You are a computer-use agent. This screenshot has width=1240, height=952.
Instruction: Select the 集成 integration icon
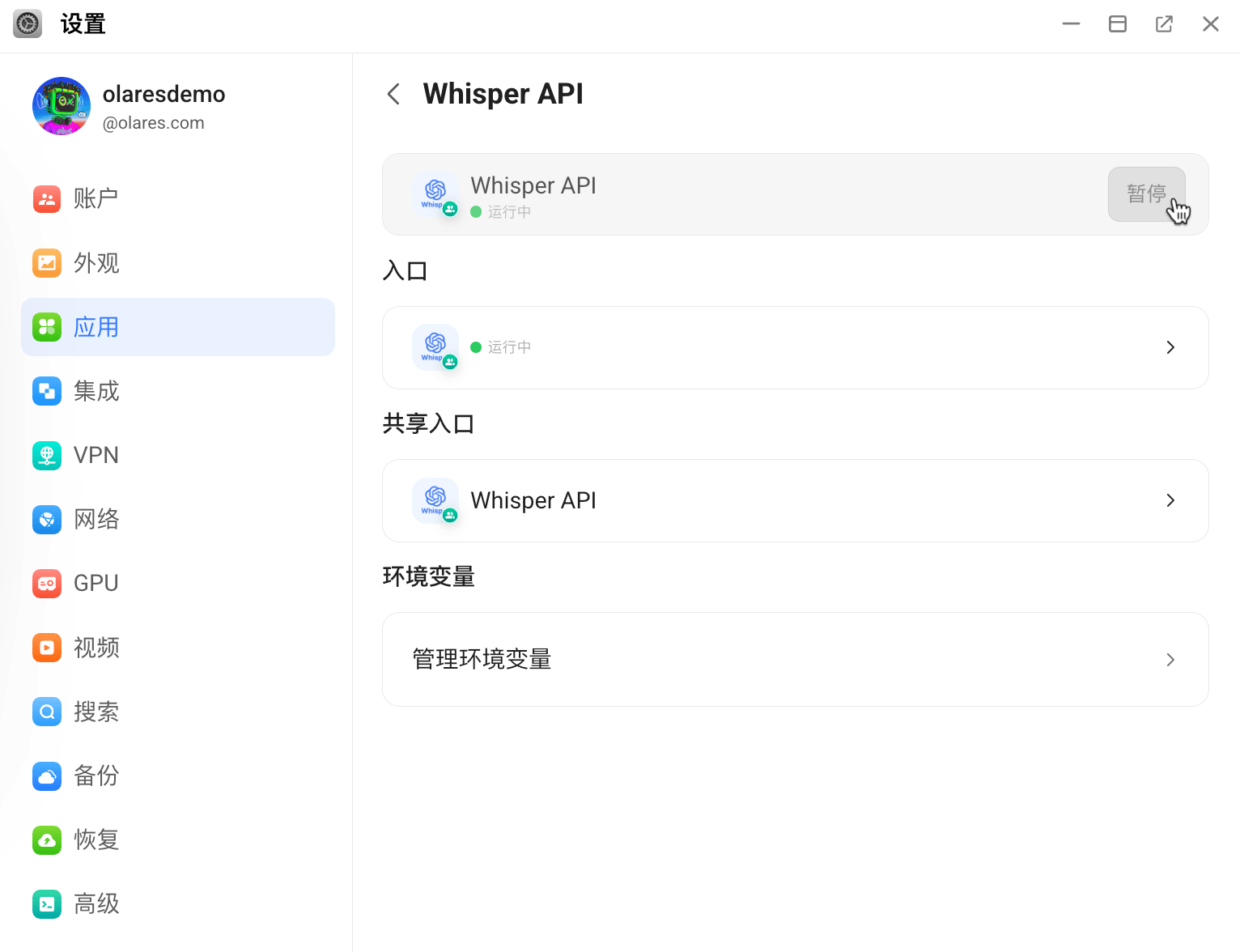click(x=47, y=391)
